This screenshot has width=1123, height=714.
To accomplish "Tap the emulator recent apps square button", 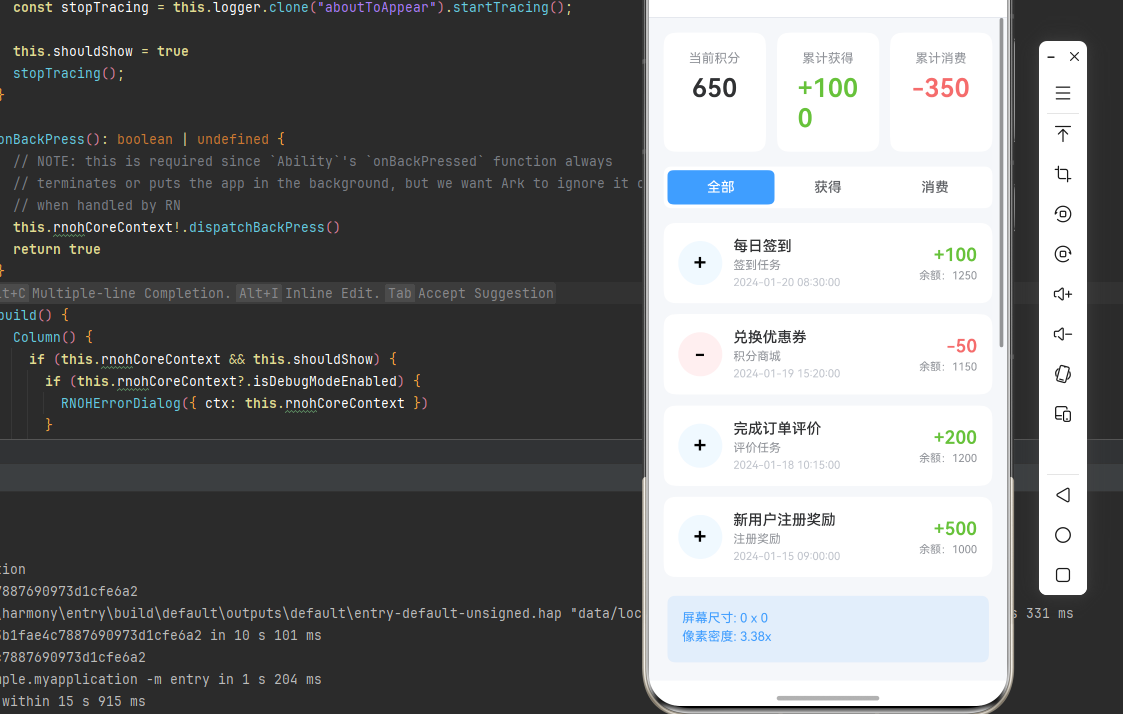I will 1063,575.
